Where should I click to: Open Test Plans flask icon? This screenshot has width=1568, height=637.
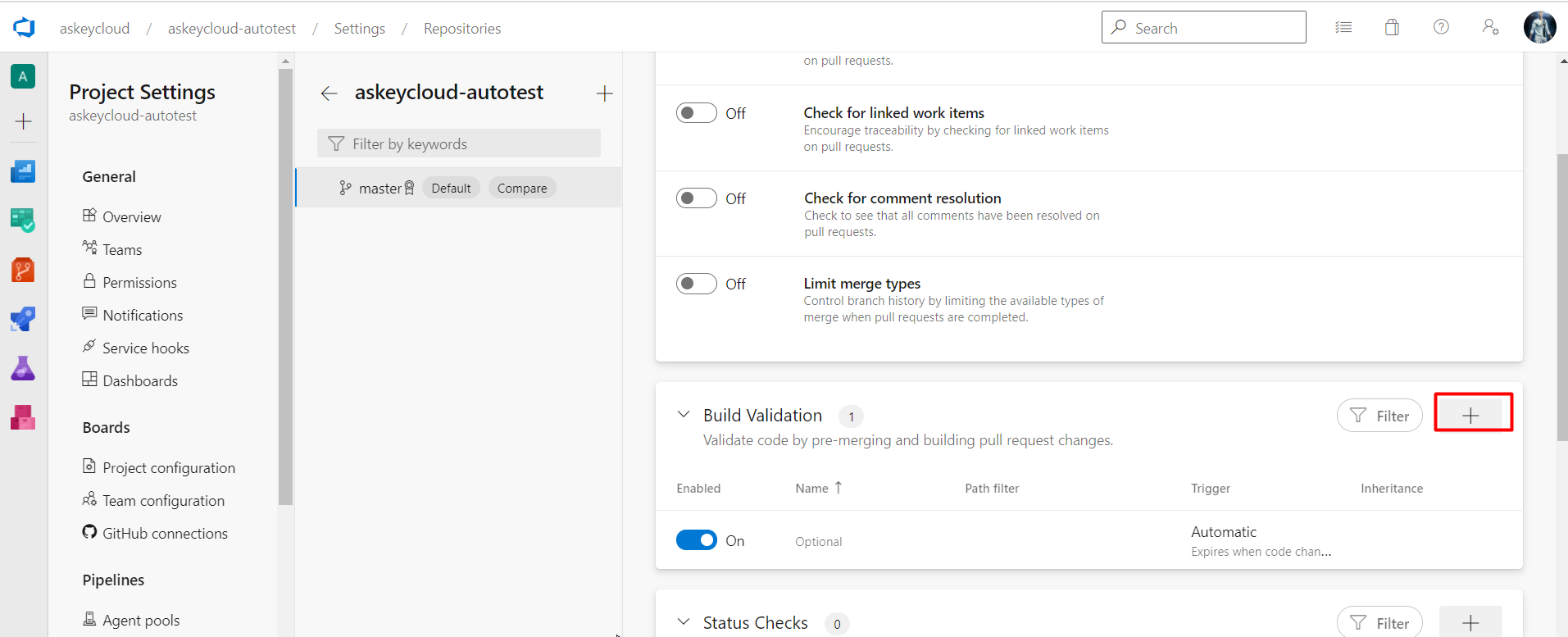(x=23, y=368)
